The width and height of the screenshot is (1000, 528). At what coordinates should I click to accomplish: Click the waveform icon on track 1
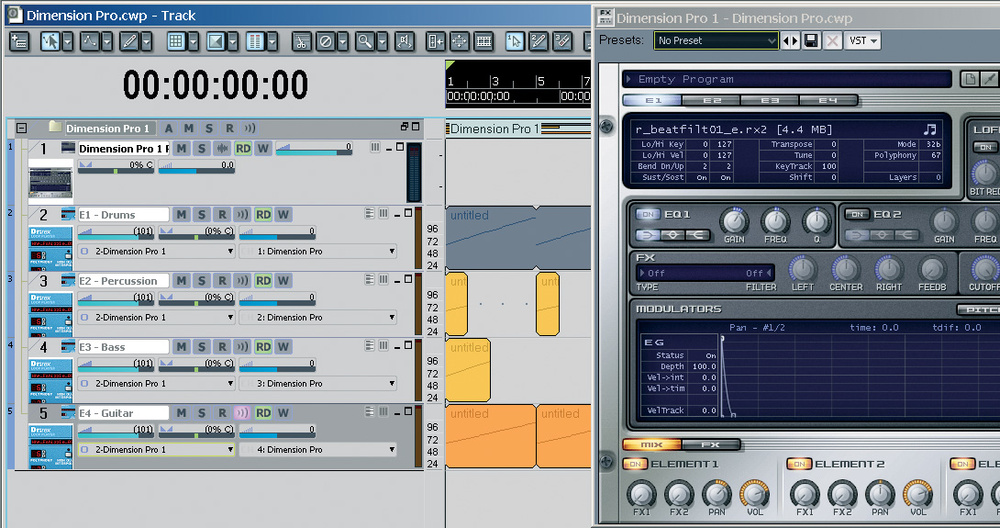click(x=222, y=149)
